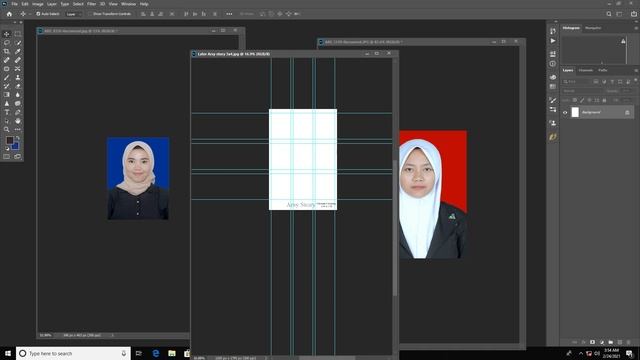This screenshot has height=360, width=640.
Task: Toggle the layer filter on/off switch
Action: click(636, 80)
